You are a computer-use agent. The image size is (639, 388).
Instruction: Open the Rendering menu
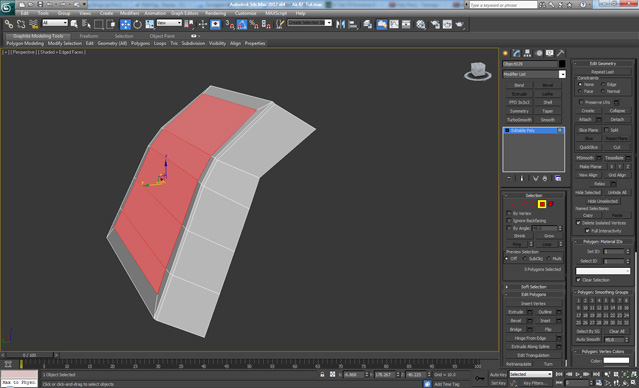click(215, 13)
